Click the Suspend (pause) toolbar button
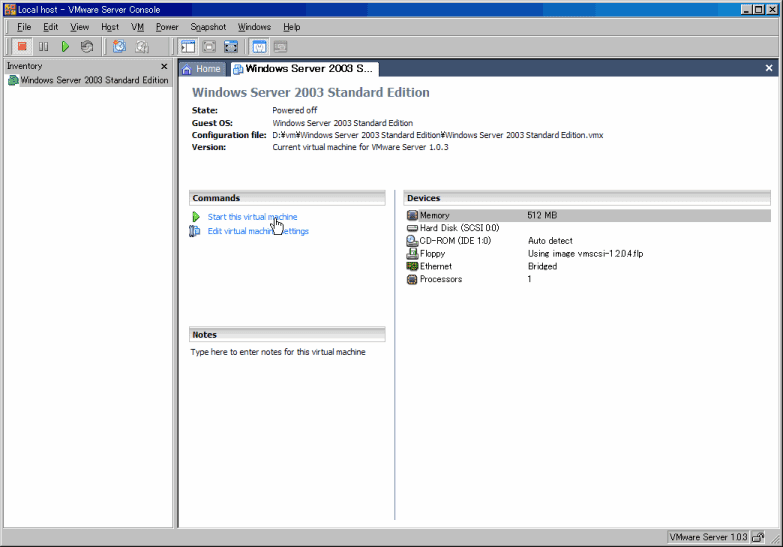The image size is (783, 547). 43,46
